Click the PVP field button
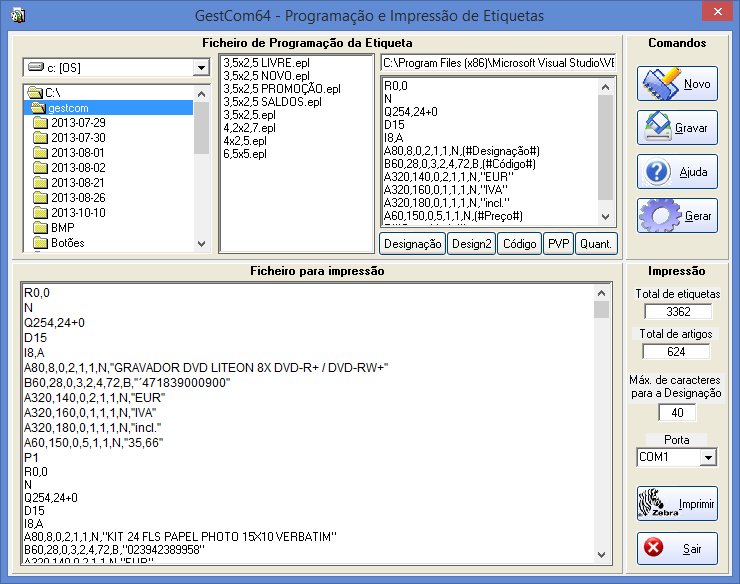 [x=558, y=244]
